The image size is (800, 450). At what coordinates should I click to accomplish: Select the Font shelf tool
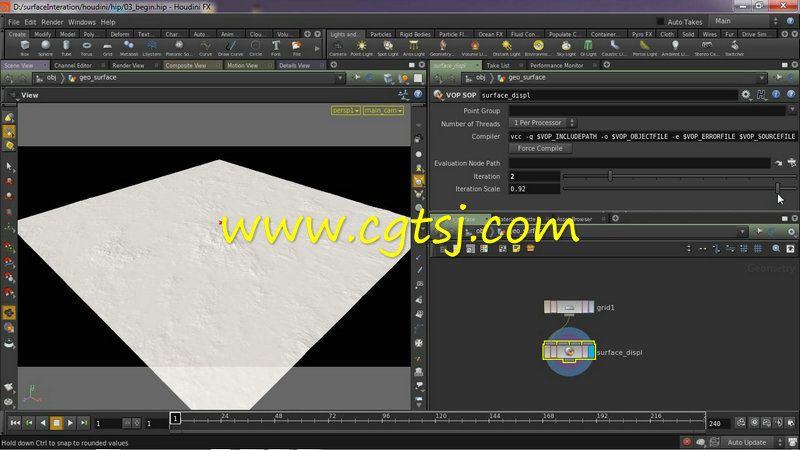point(276,48)
